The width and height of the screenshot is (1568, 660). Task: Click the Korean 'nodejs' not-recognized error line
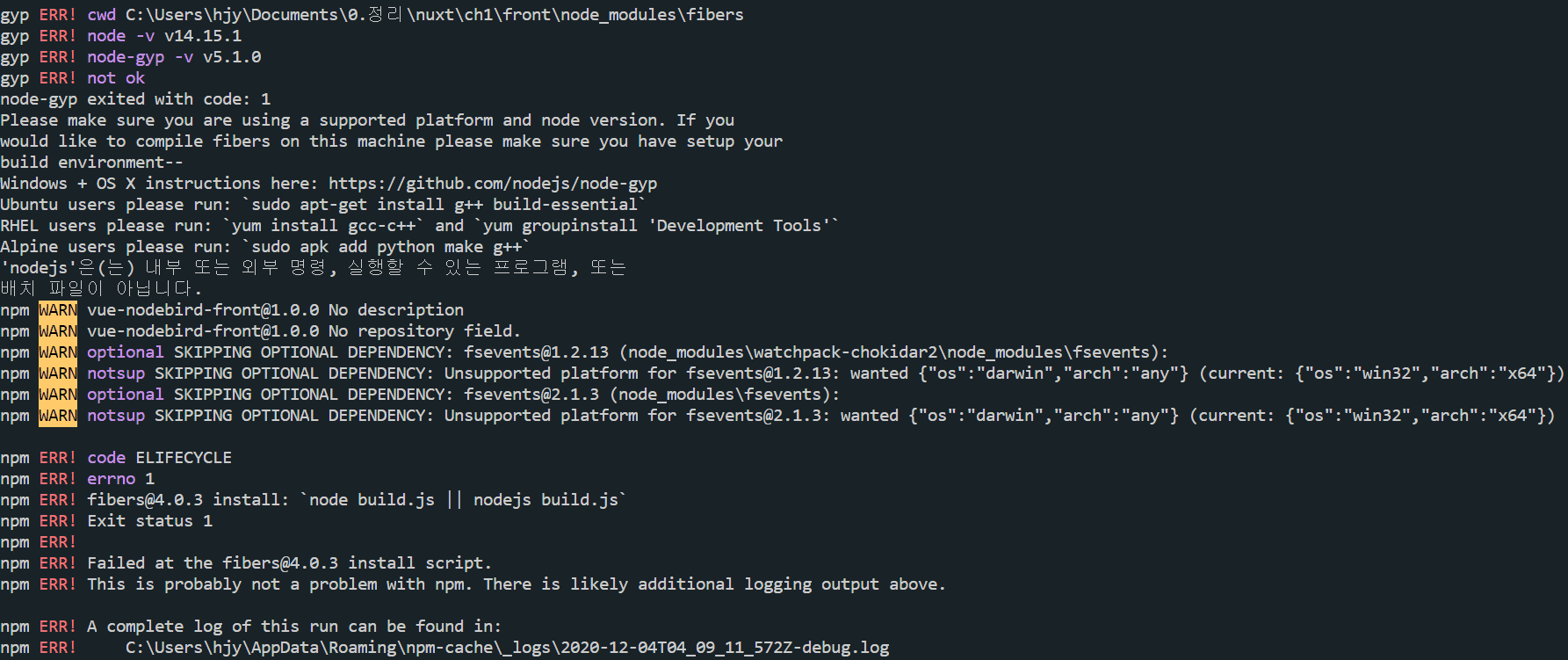click(x=313, y=268)
